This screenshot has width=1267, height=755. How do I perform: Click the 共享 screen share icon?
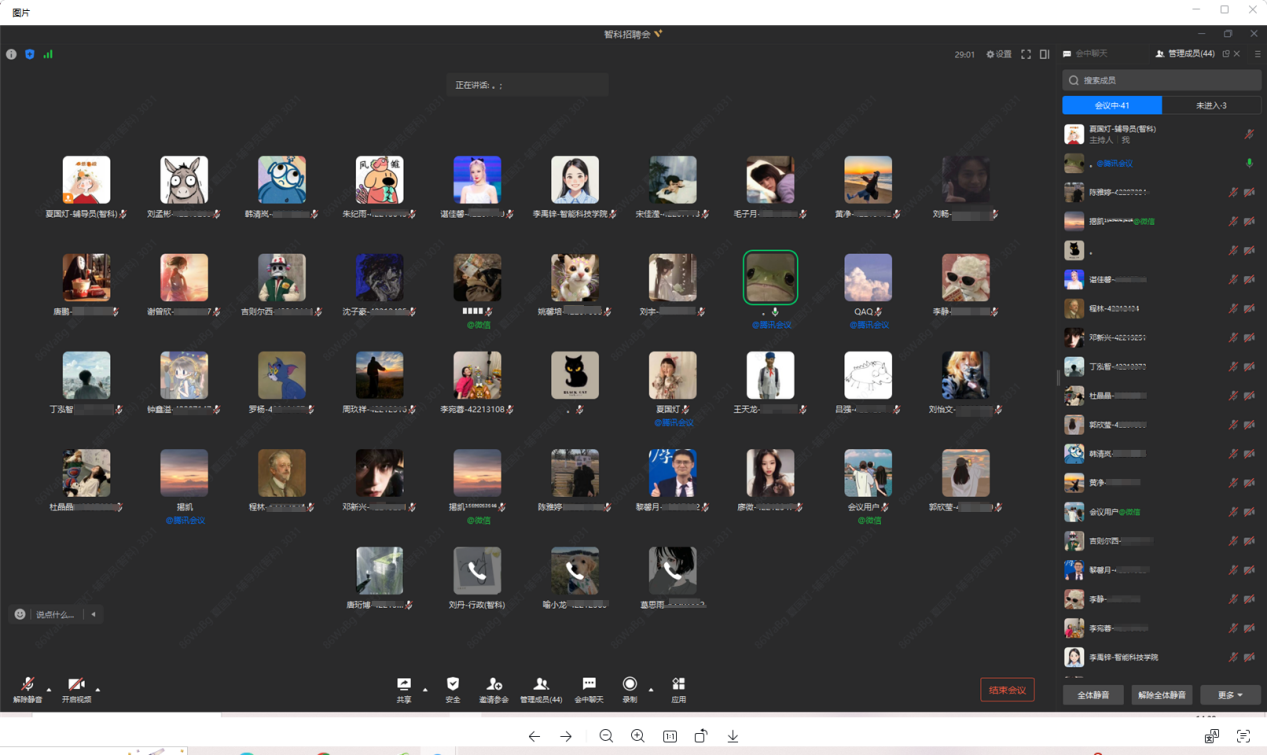coord(404,685)
